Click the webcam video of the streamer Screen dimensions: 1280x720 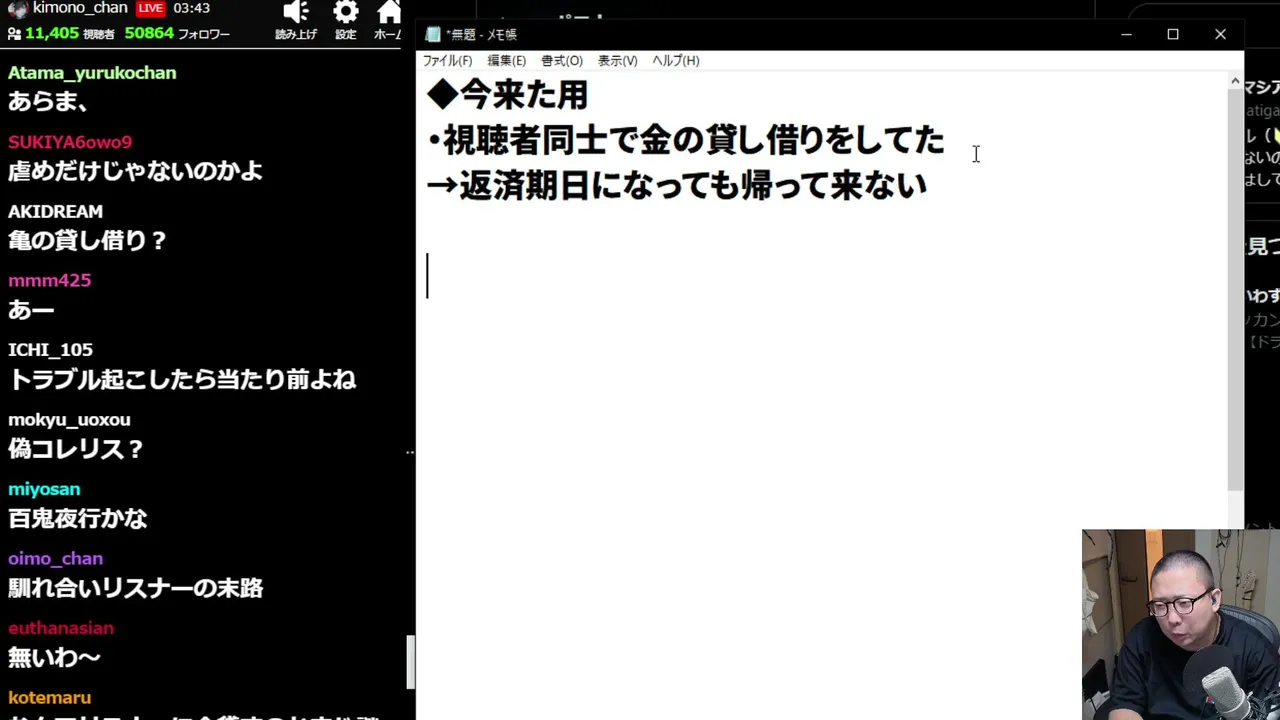[x=1180, y=624]
